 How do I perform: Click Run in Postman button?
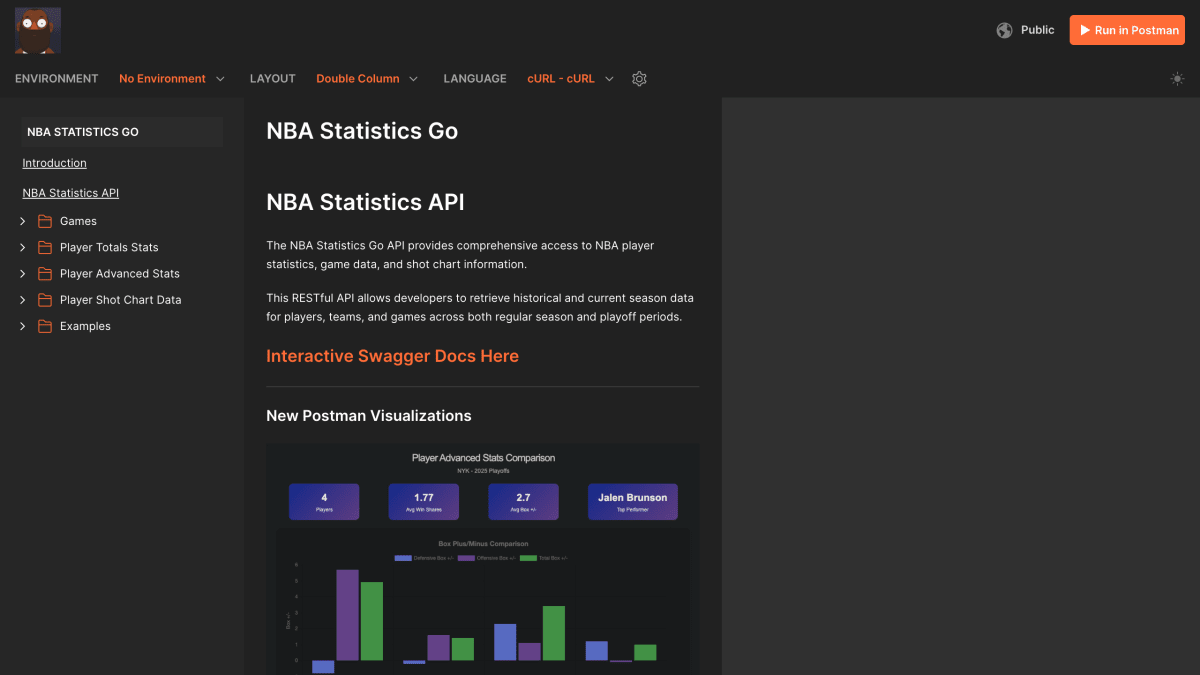tap(1127, 30)
